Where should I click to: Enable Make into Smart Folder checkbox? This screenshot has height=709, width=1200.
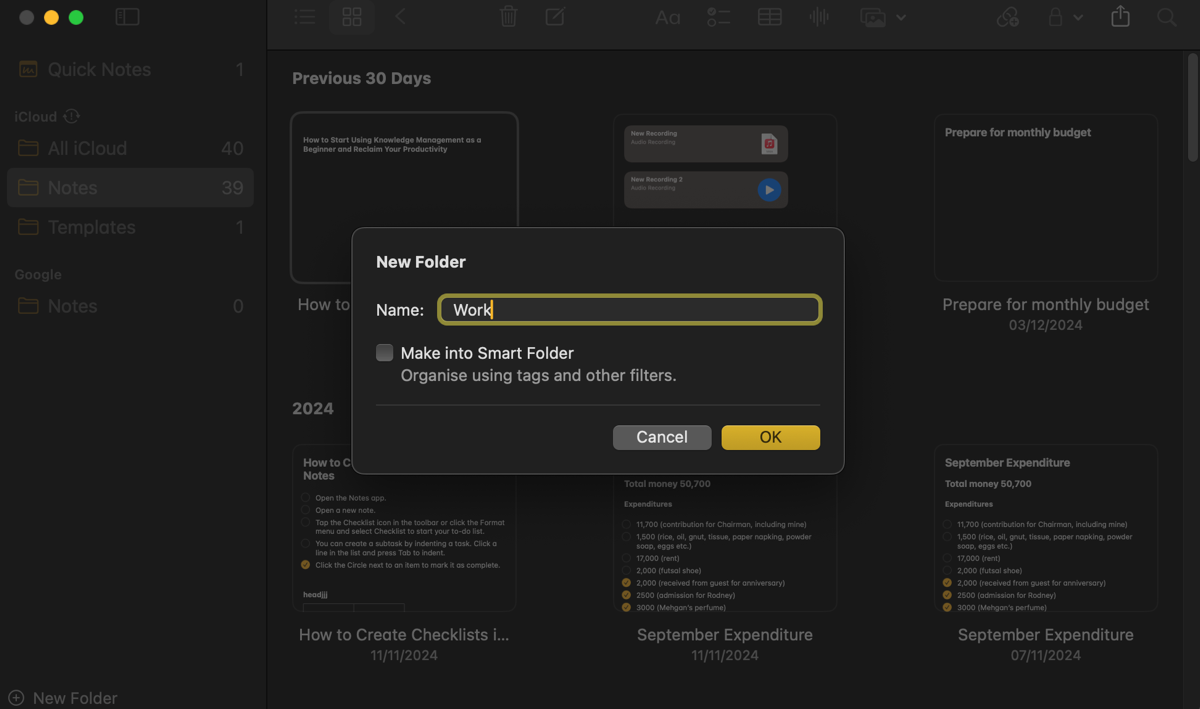[x=384, y=352]
